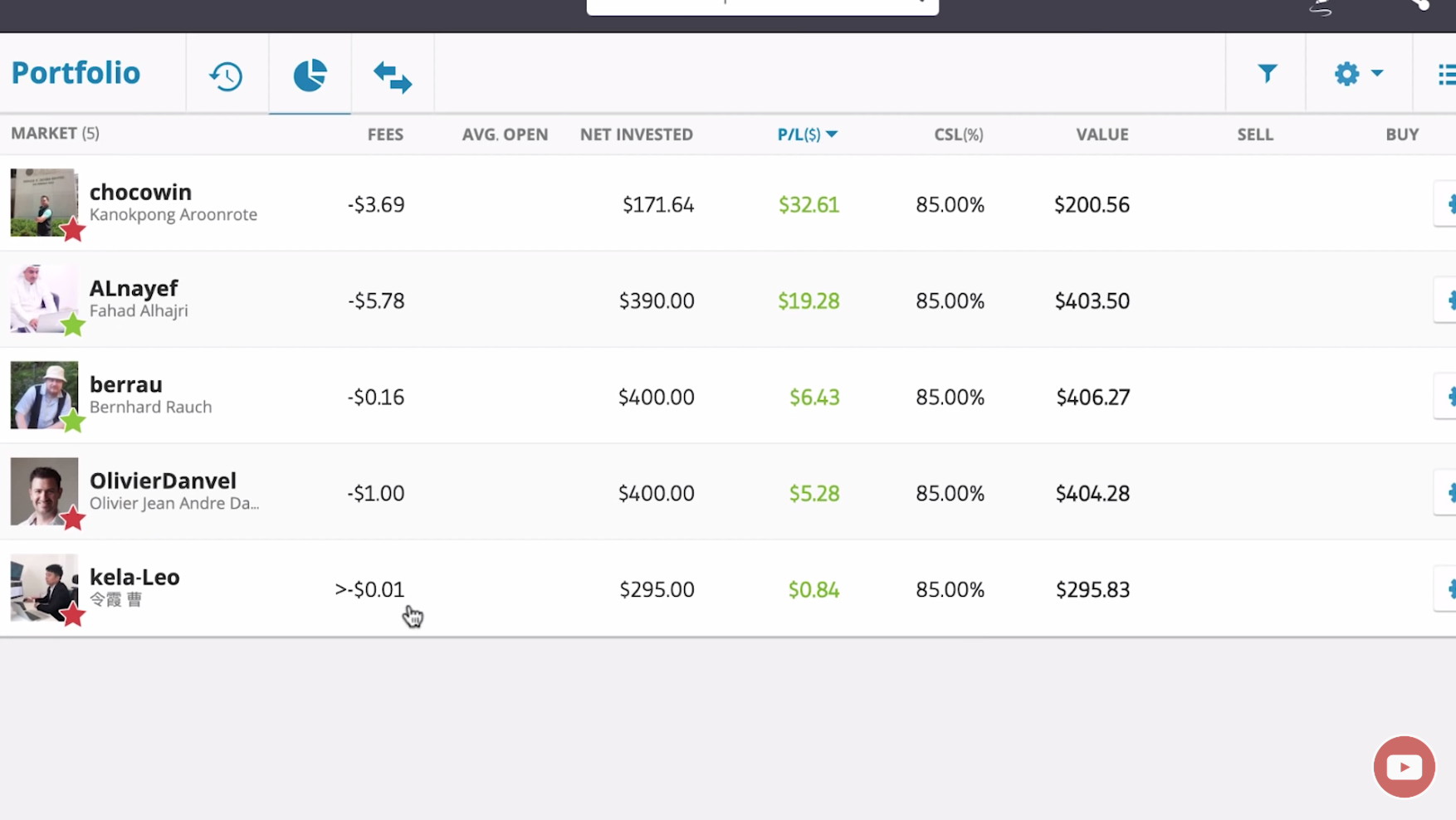Open the portfolio filter
This screenshot has height=820, width=1456.
[x=1265, y=73]
